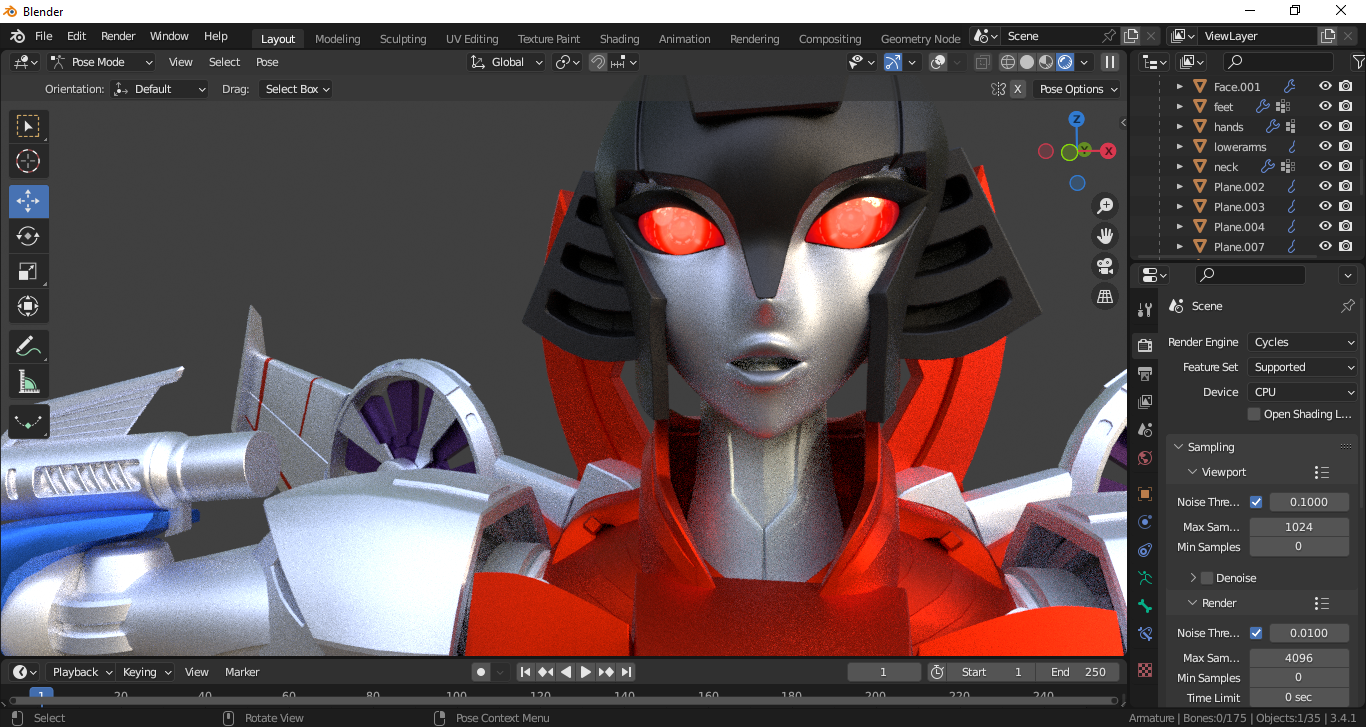Disable Plane.003 in renders
This screenshot has height=727, width=1366.
pyautogui.click(x=1346, y=207)
